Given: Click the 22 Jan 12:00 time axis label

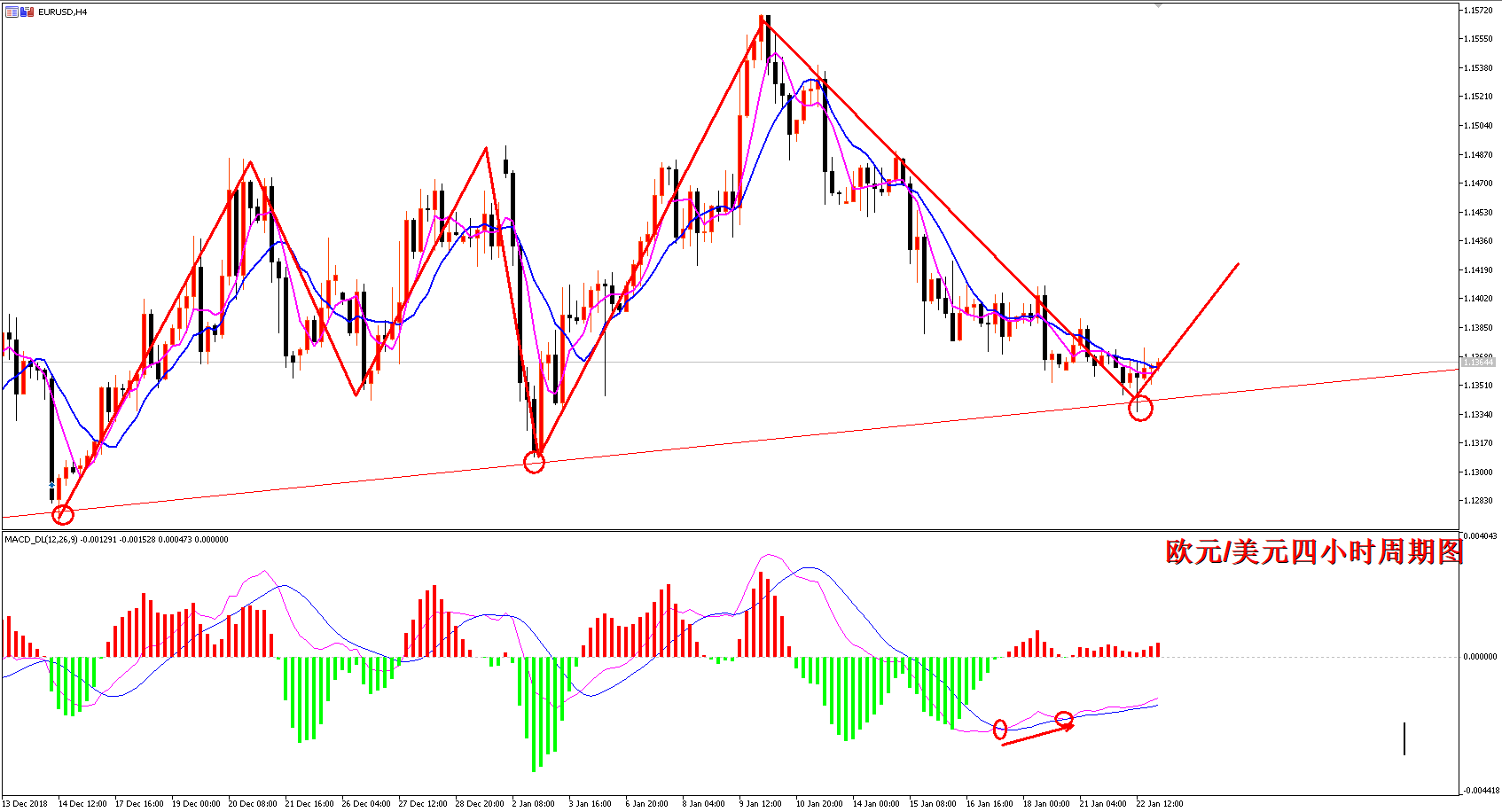Looking at the screenshot, I should 1160,803.
